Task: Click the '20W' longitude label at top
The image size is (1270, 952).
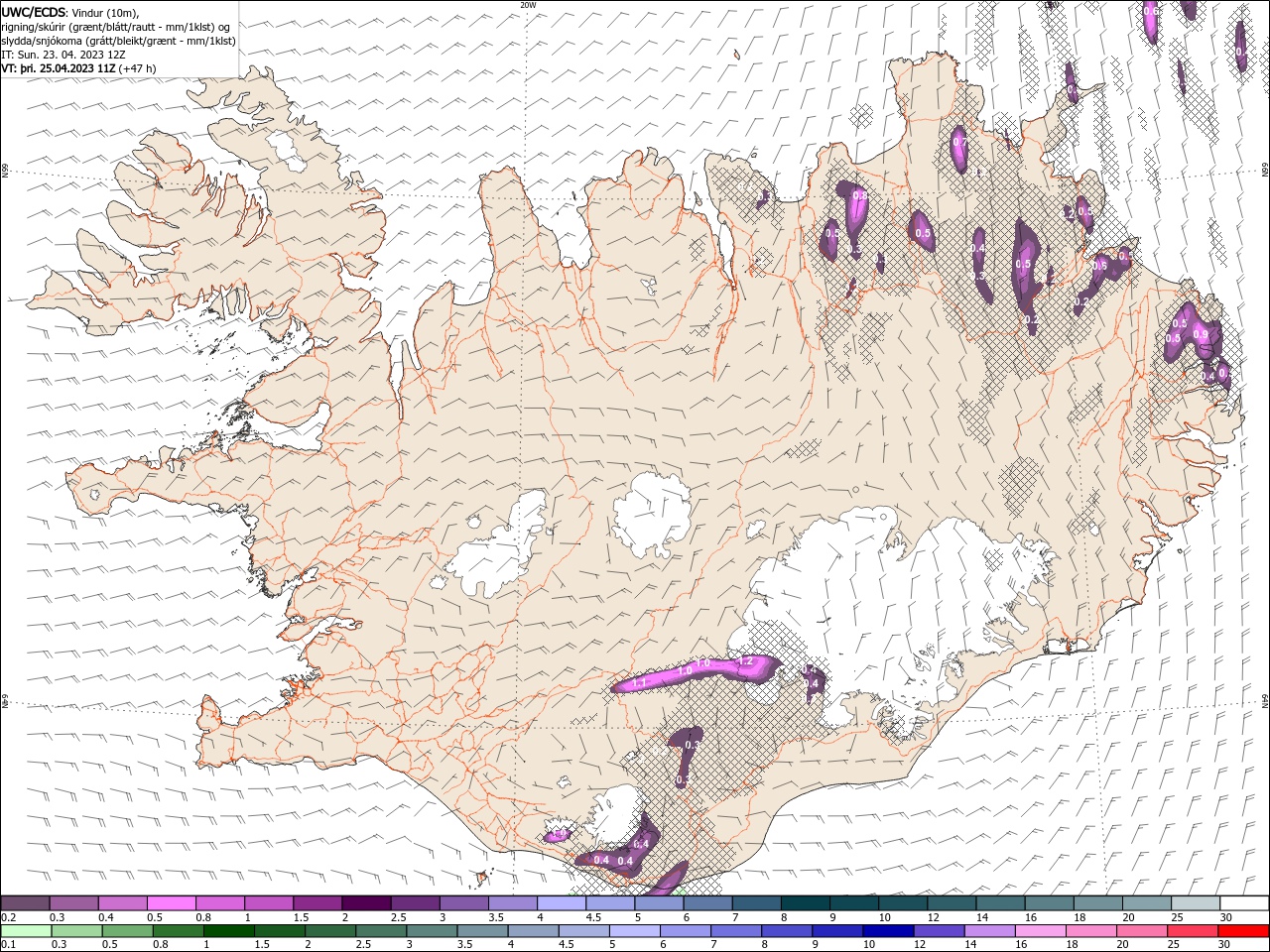Action: (528, 5)
